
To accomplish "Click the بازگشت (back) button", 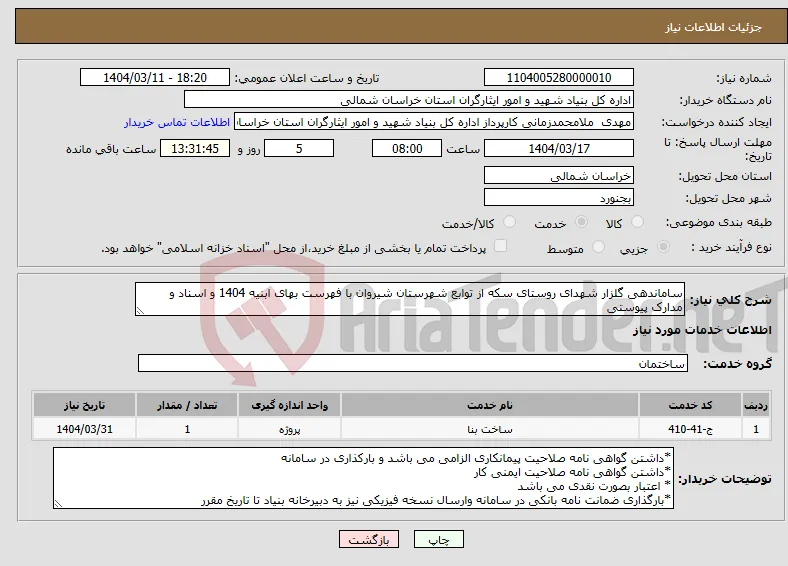I will [x=369, y=539].
